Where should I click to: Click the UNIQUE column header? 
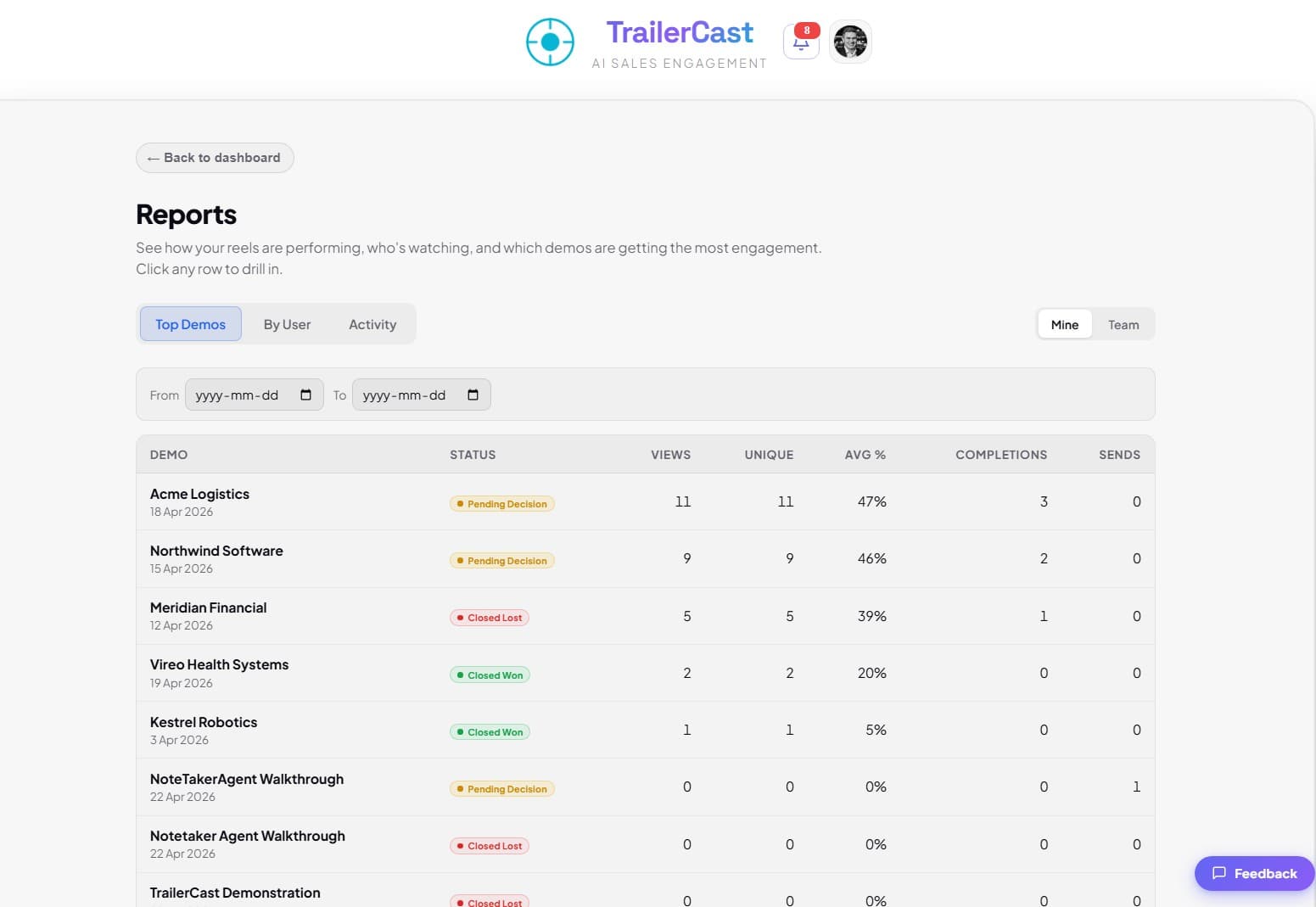770,455
